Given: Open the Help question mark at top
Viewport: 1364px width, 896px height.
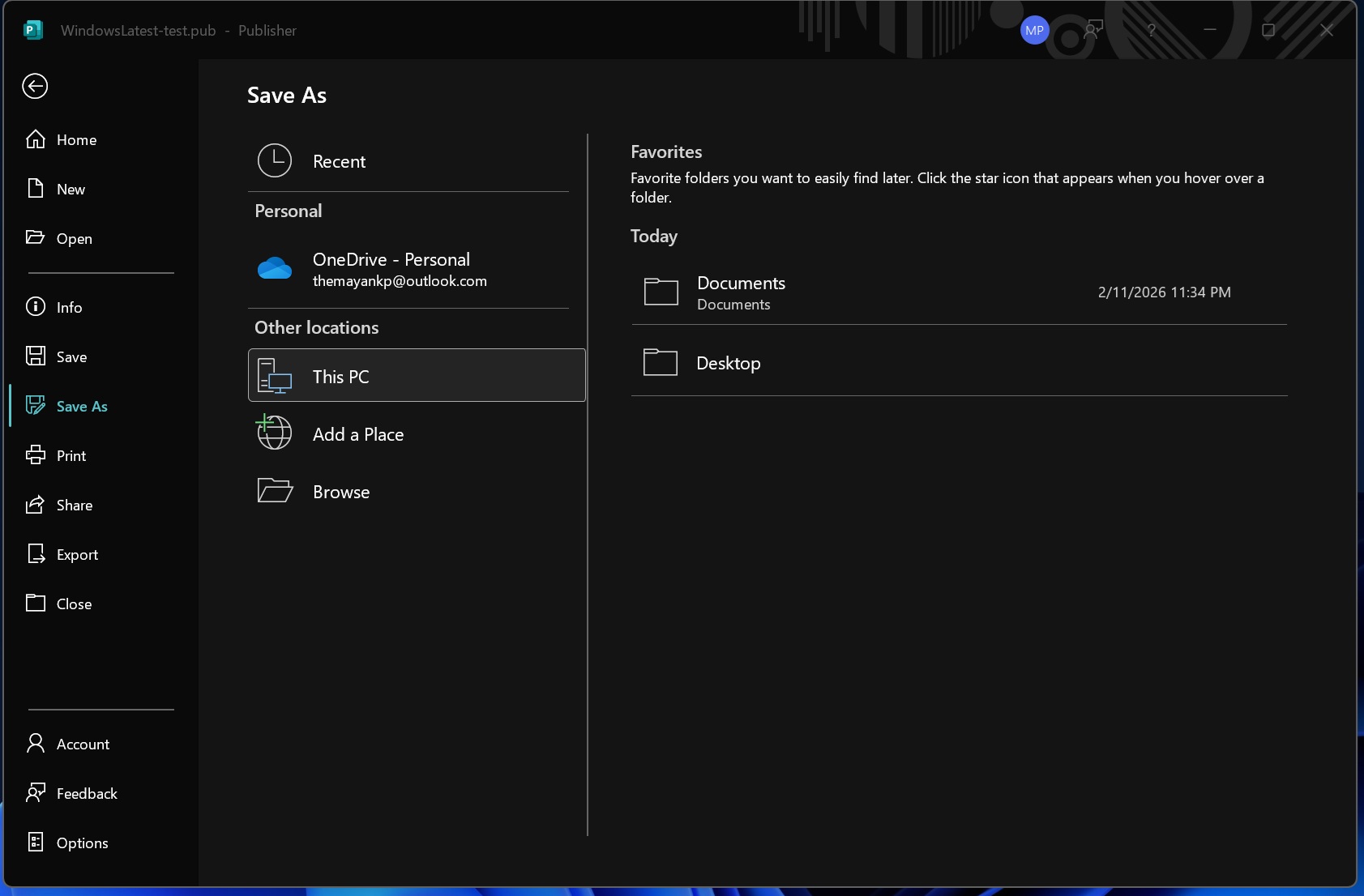Looking at the screenshot, I should (1152, 30).
